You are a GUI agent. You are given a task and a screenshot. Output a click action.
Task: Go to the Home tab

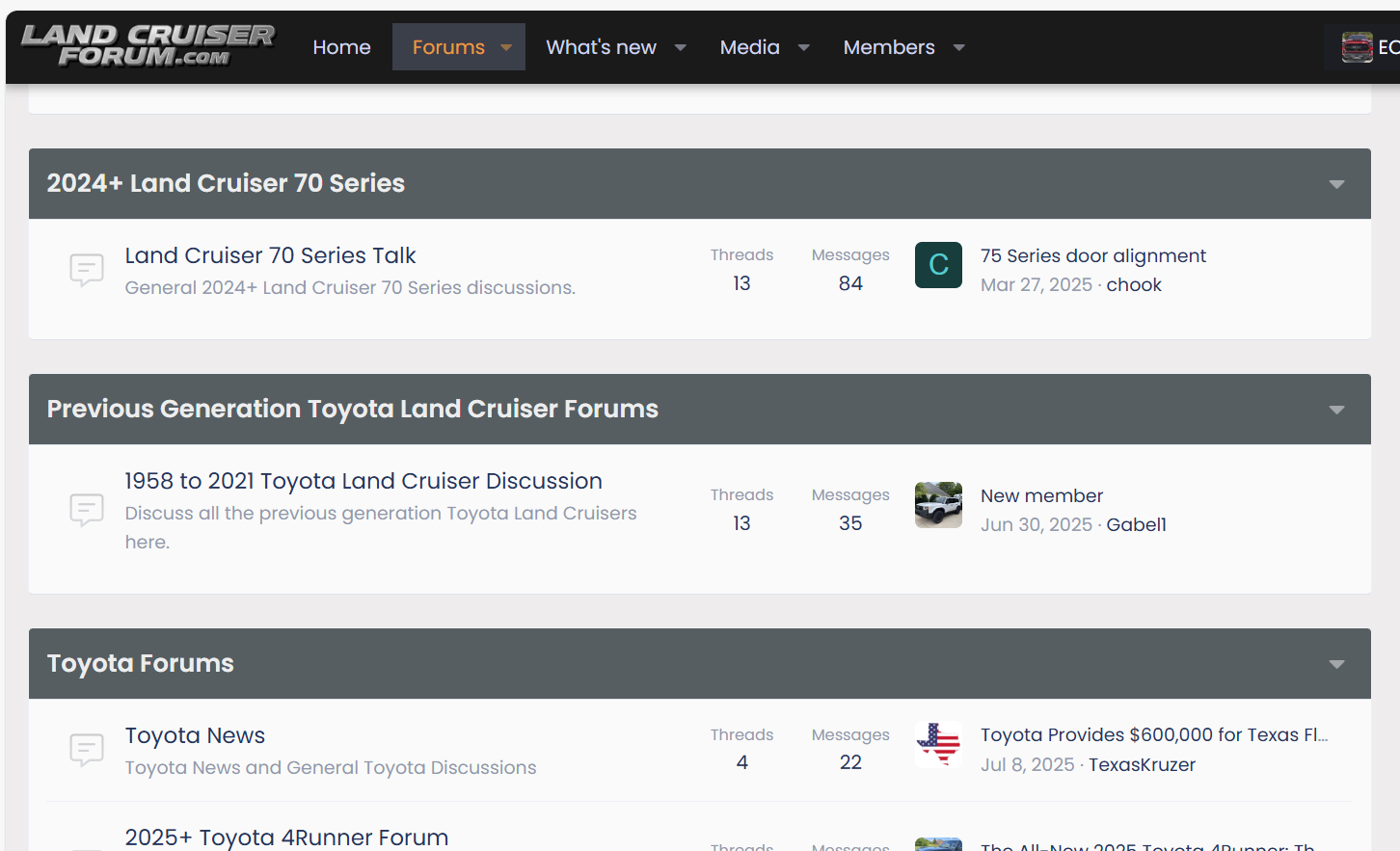coord(341,47)
